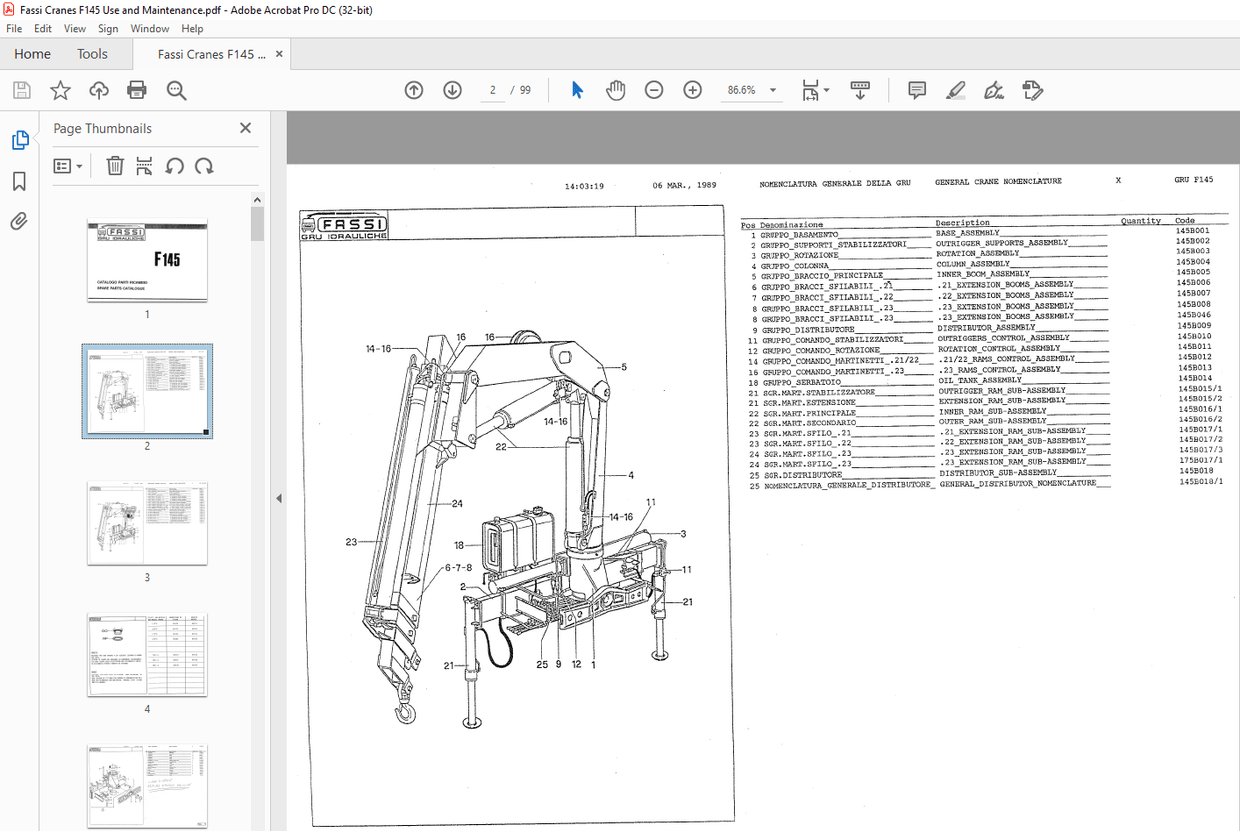Rotate the selected page counterclockwise
The height and width of the screenshot is (831, 1240).
174,166
